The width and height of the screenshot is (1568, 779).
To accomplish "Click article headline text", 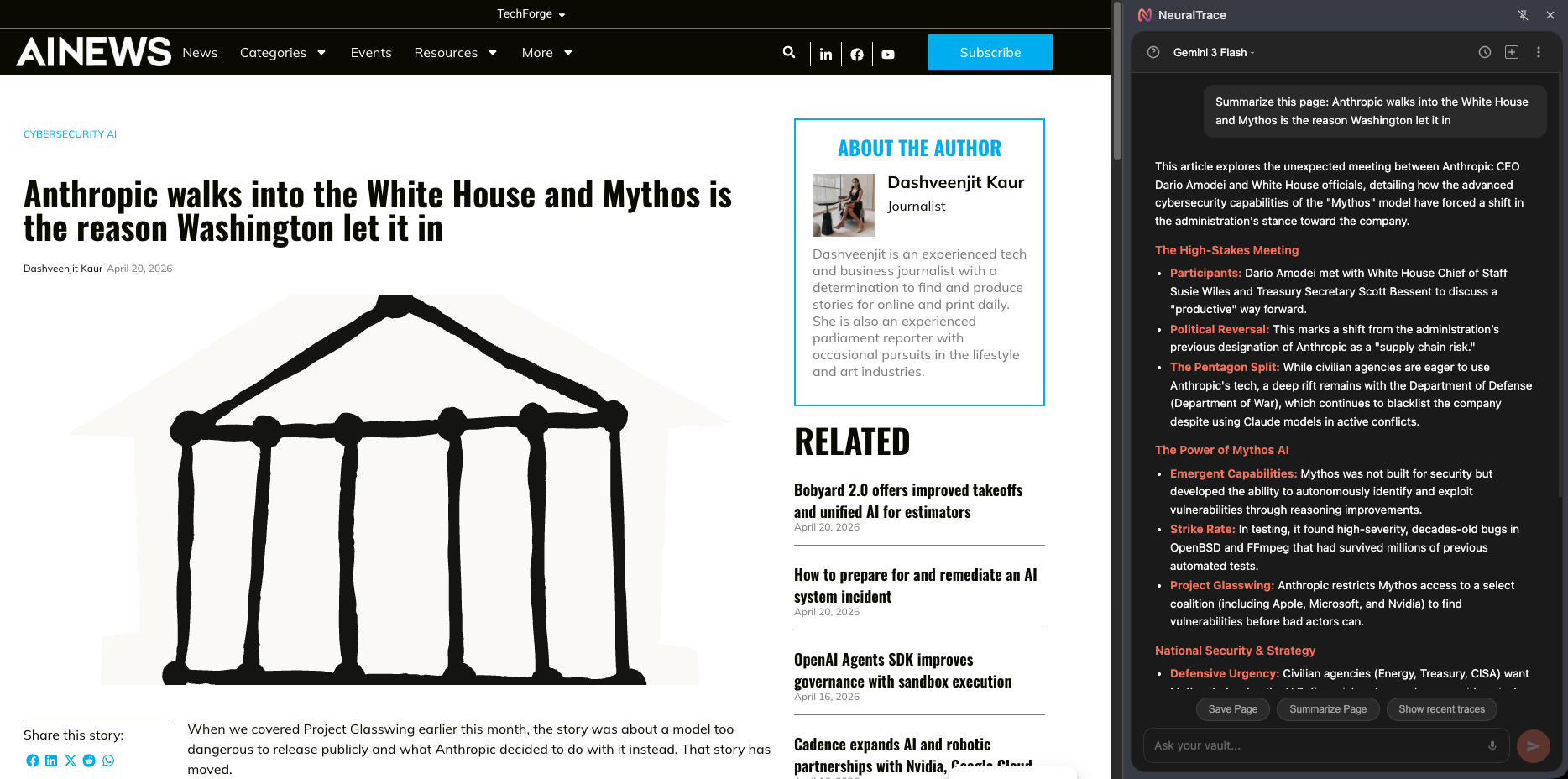I will [x=378, y=211].
